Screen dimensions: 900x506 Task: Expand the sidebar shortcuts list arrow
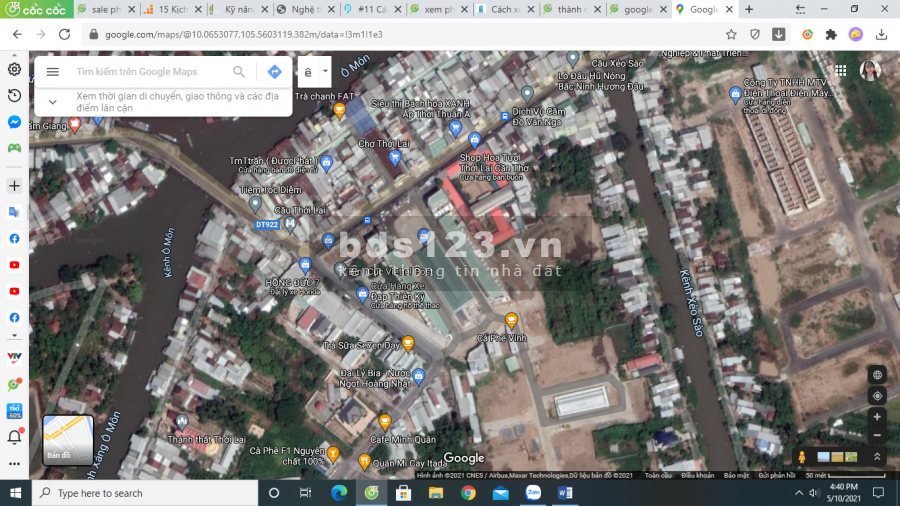tap(14, 336)
